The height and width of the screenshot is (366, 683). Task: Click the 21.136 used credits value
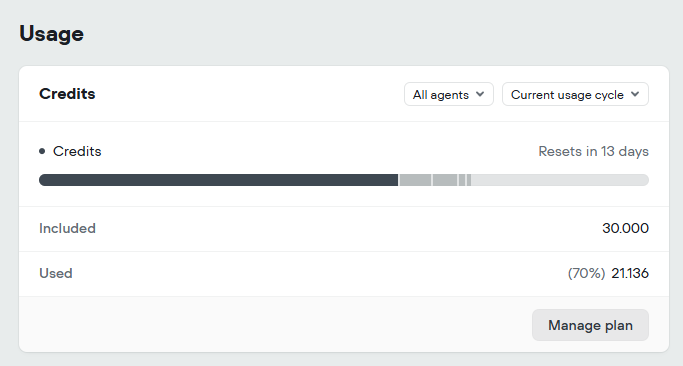(630, 273)
